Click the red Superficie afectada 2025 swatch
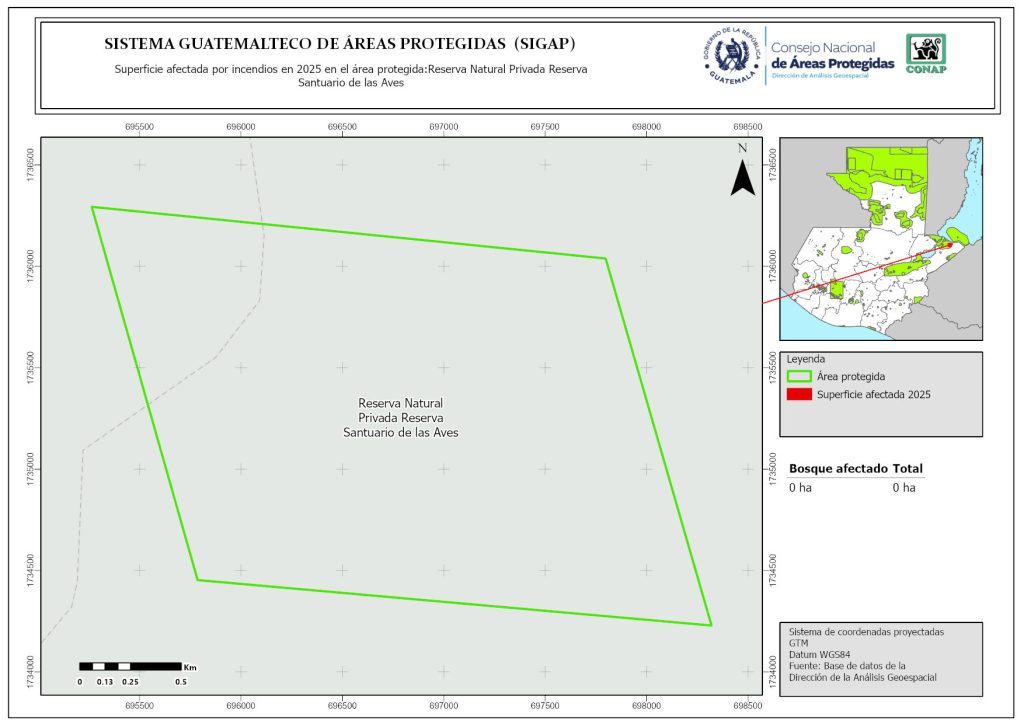Screen dimensions: 1024x724 (799, 395)
